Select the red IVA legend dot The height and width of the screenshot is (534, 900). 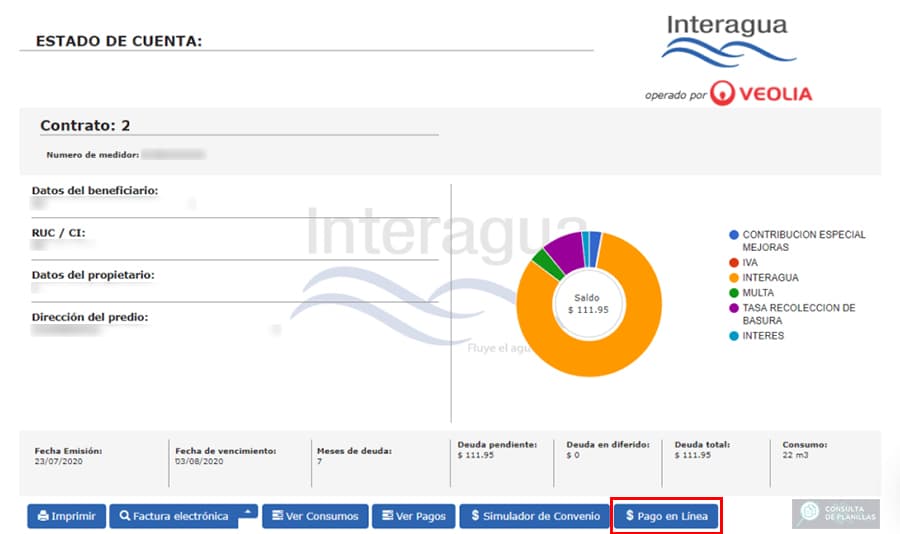(734, 262)
